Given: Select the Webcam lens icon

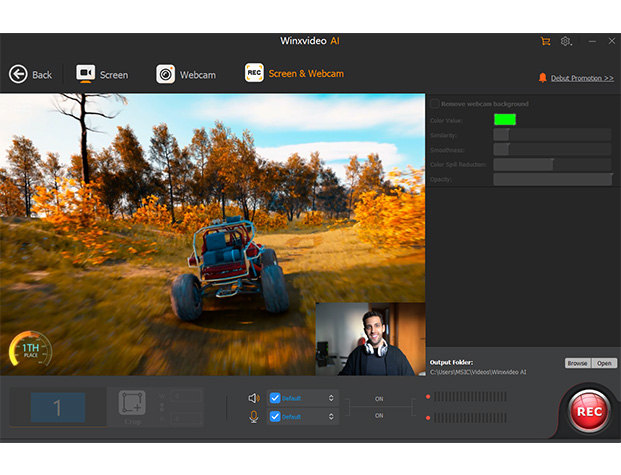Looking at the screenshot, I should 166,74.
